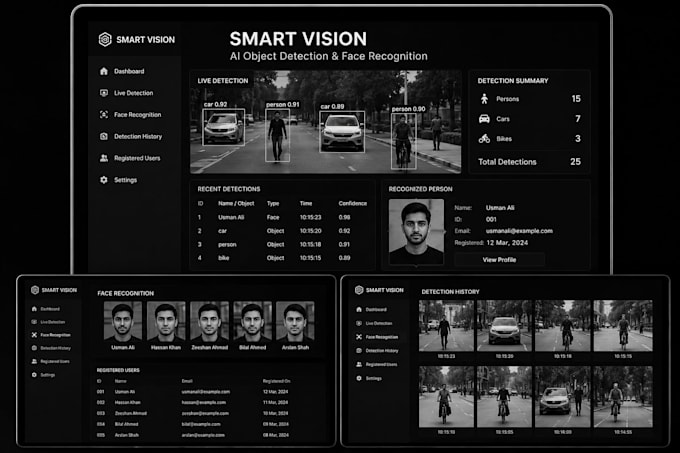Click the Face Recognition icon in Face Recognition panel
The width and height of the screenshot is (680, 453).
coord(34,335)
